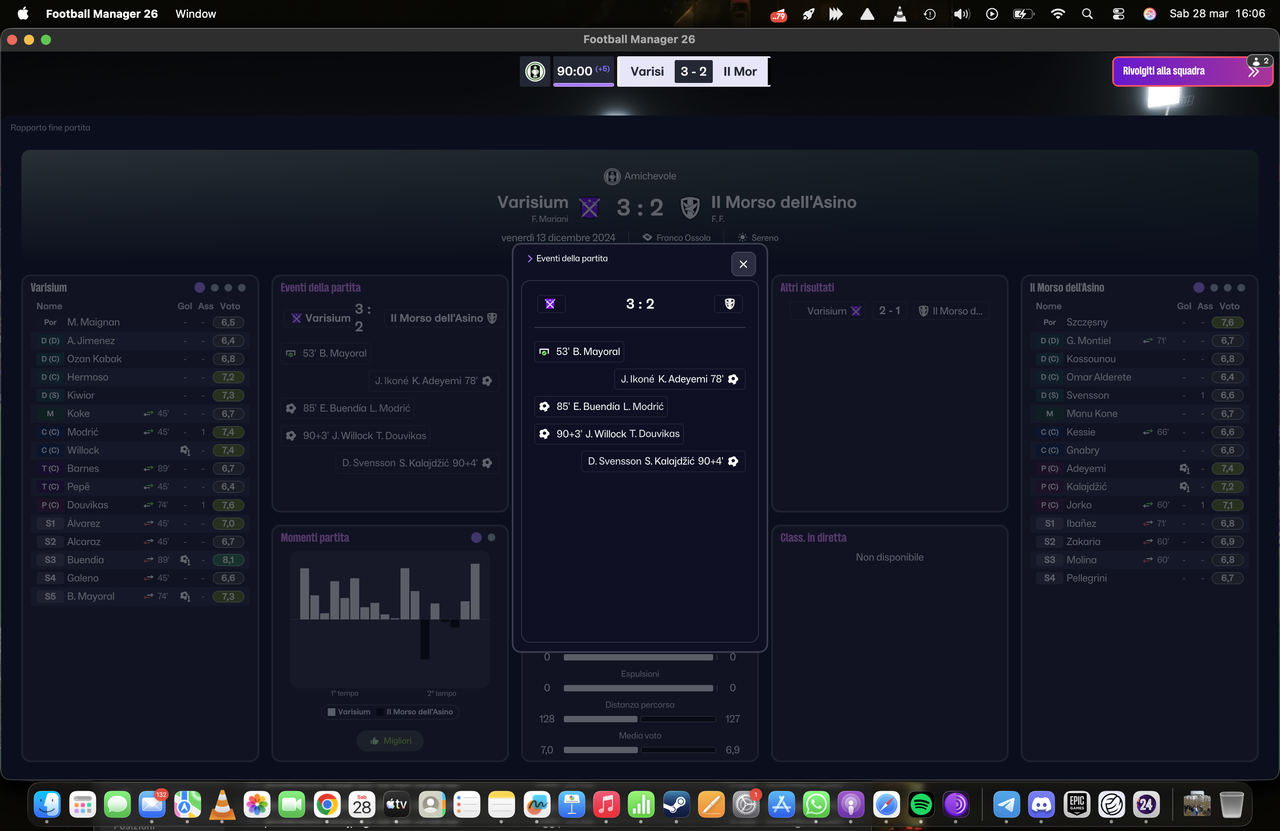The image size is (1280, 831).
Task: Click the Rapporto fine partita breadcrumb
Action: [50, 128]
